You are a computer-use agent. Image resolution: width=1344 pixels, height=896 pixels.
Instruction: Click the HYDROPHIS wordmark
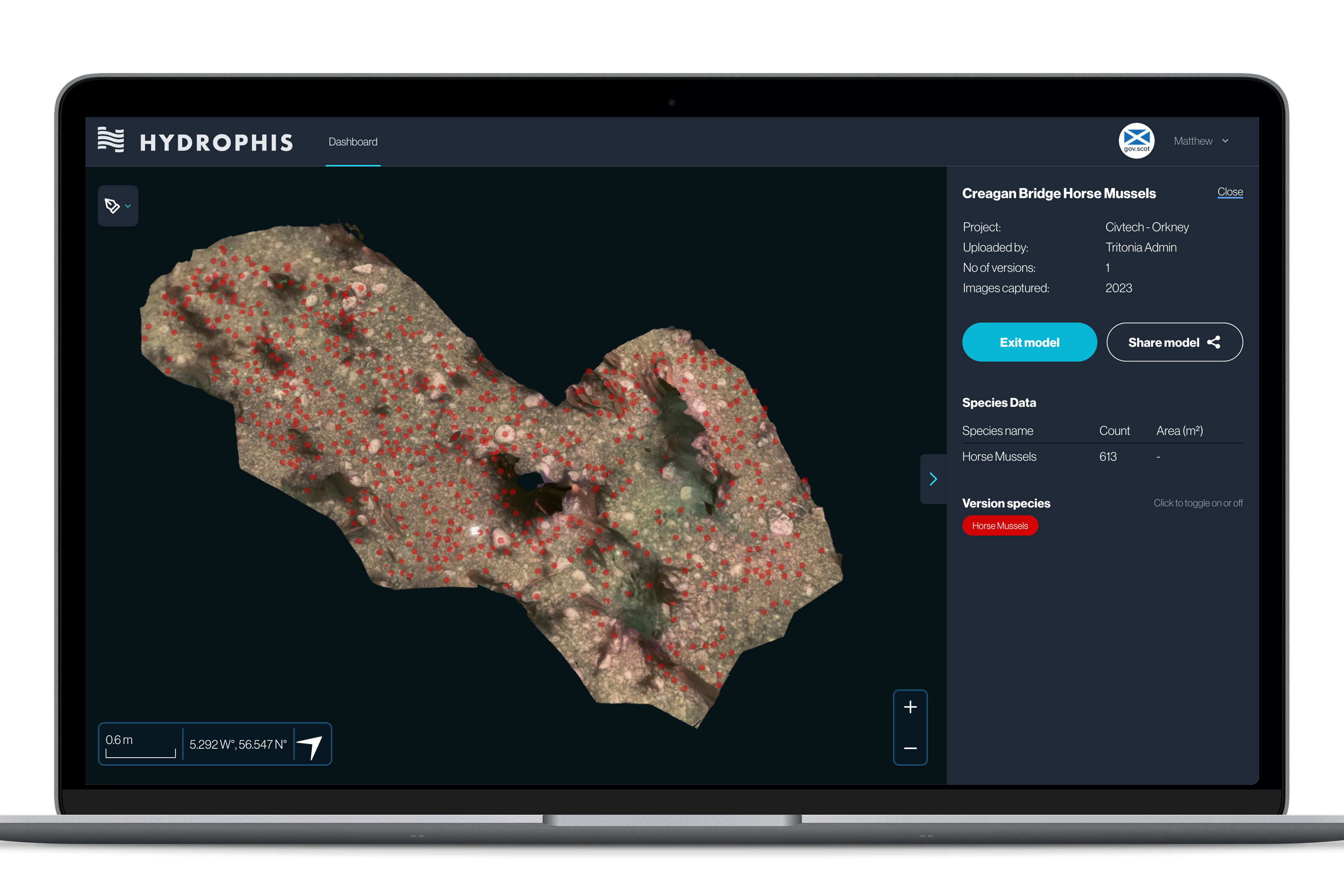click(x=217, y=142)
